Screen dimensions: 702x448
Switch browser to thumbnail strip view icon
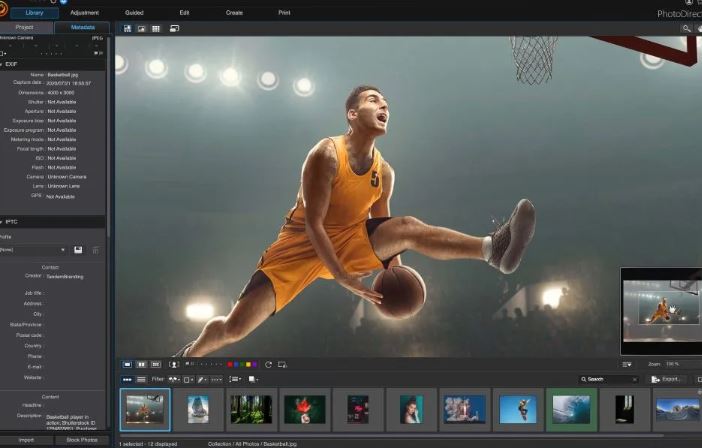pyautogui.click(x=127, y=380)
